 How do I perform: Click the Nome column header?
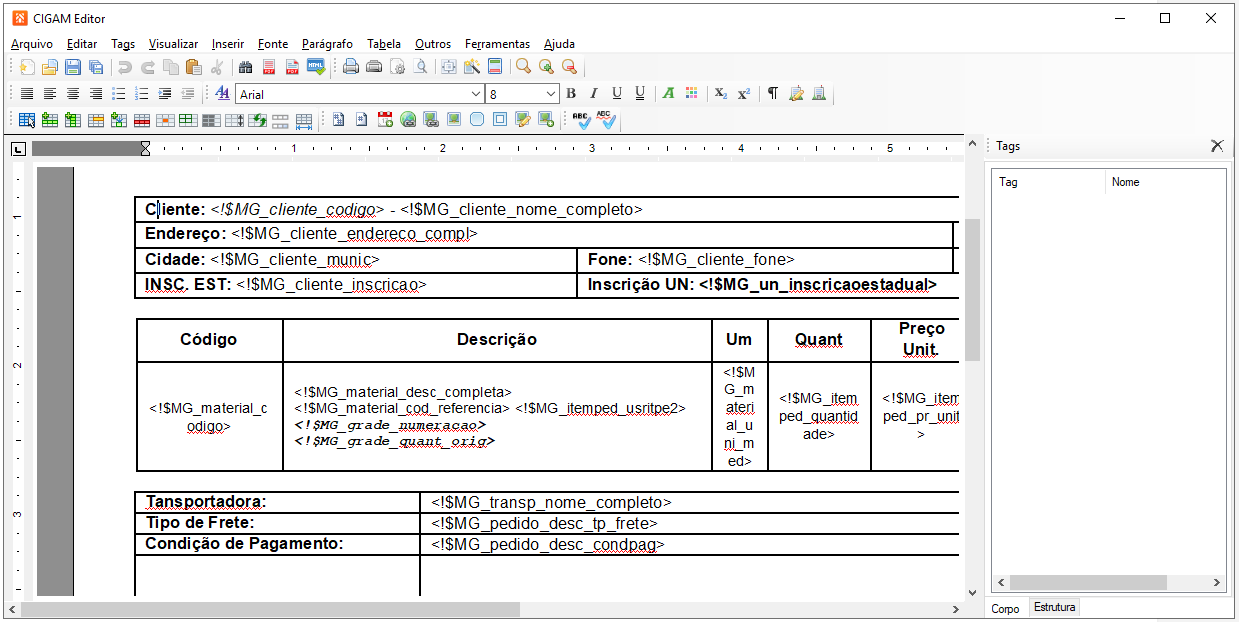(x=1165, y=182)
